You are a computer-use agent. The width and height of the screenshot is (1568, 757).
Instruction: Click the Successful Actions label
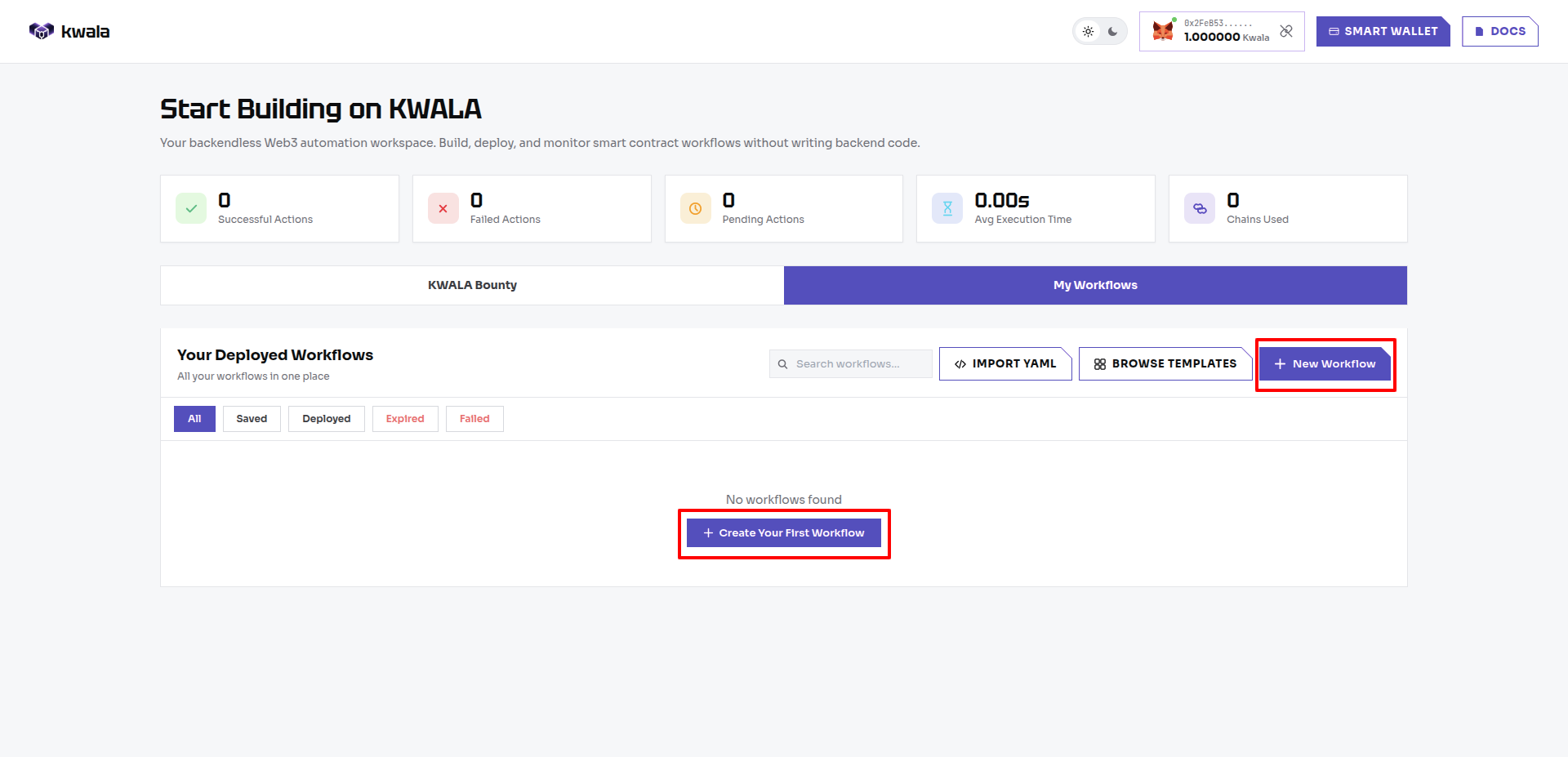pos(265,220)
